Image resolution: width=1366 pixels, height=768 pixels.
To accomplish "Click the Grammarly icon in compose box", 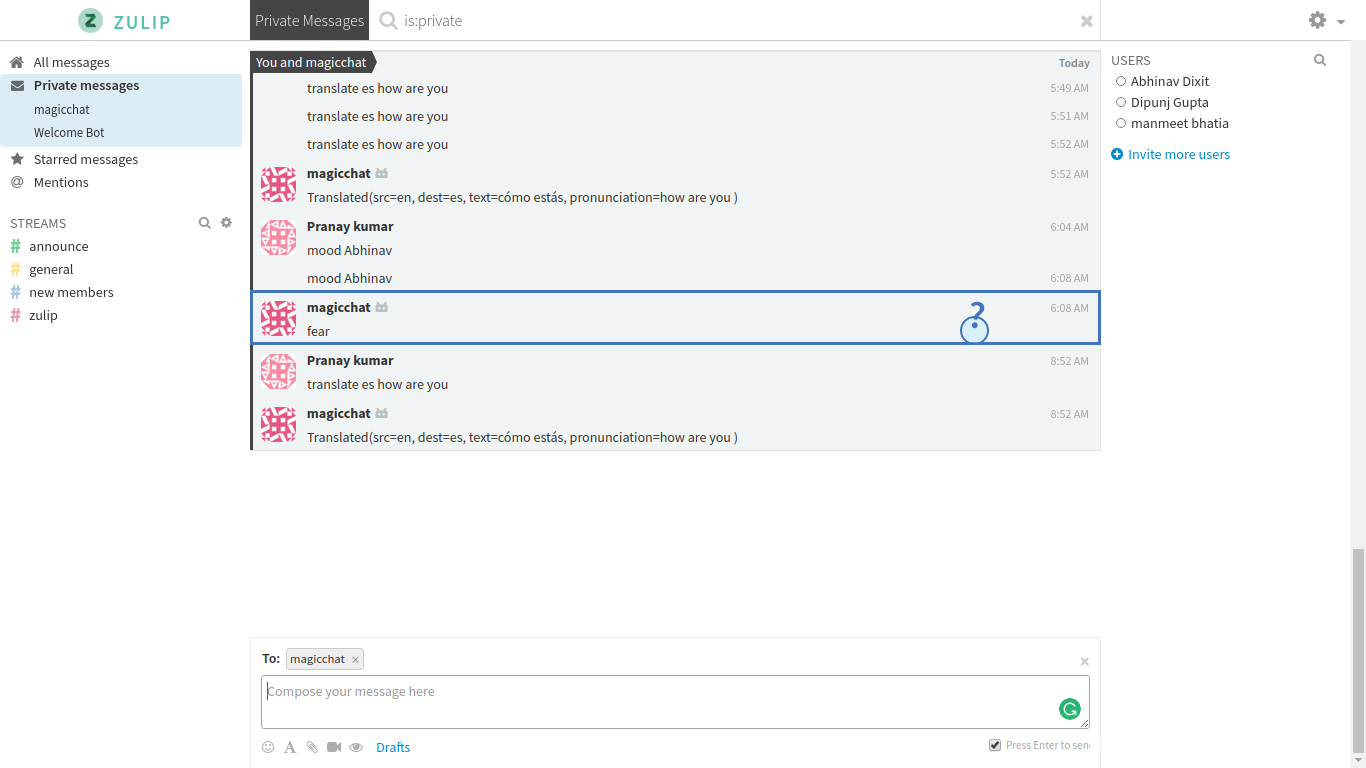I will [x=1070, y=710].
